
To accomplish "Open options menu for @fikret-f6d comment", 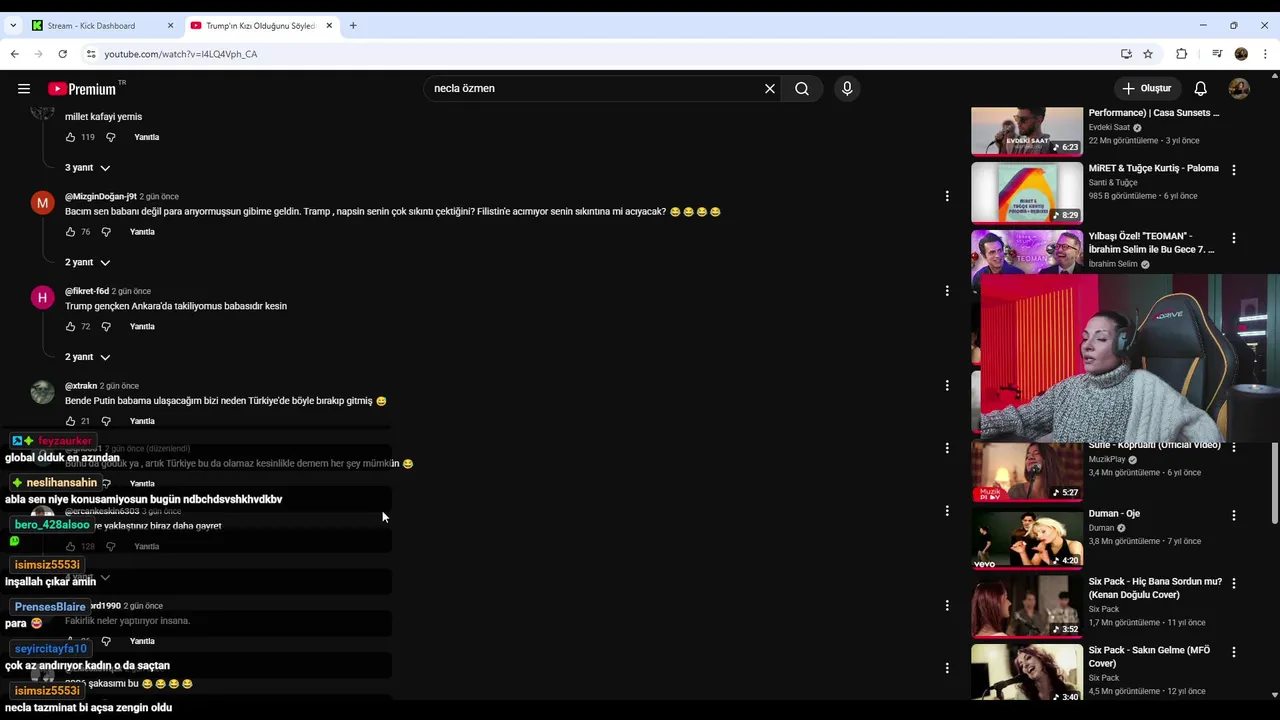I will click(947, 291).
